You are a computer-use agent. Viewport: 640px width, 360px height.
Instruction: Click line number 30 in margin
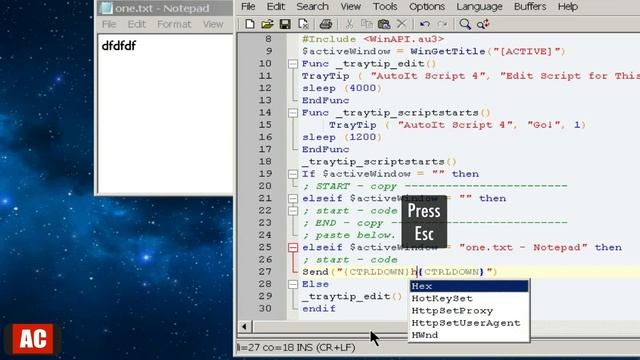[265, 309]
